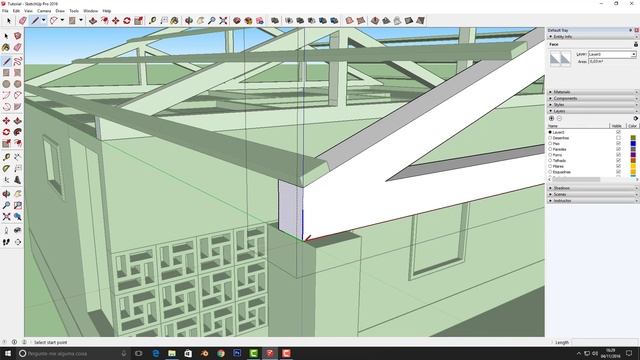Toggle visibility of Paredes layer
Image resolution: width=640 pixels, height=360 pixels.
[618, 149]
